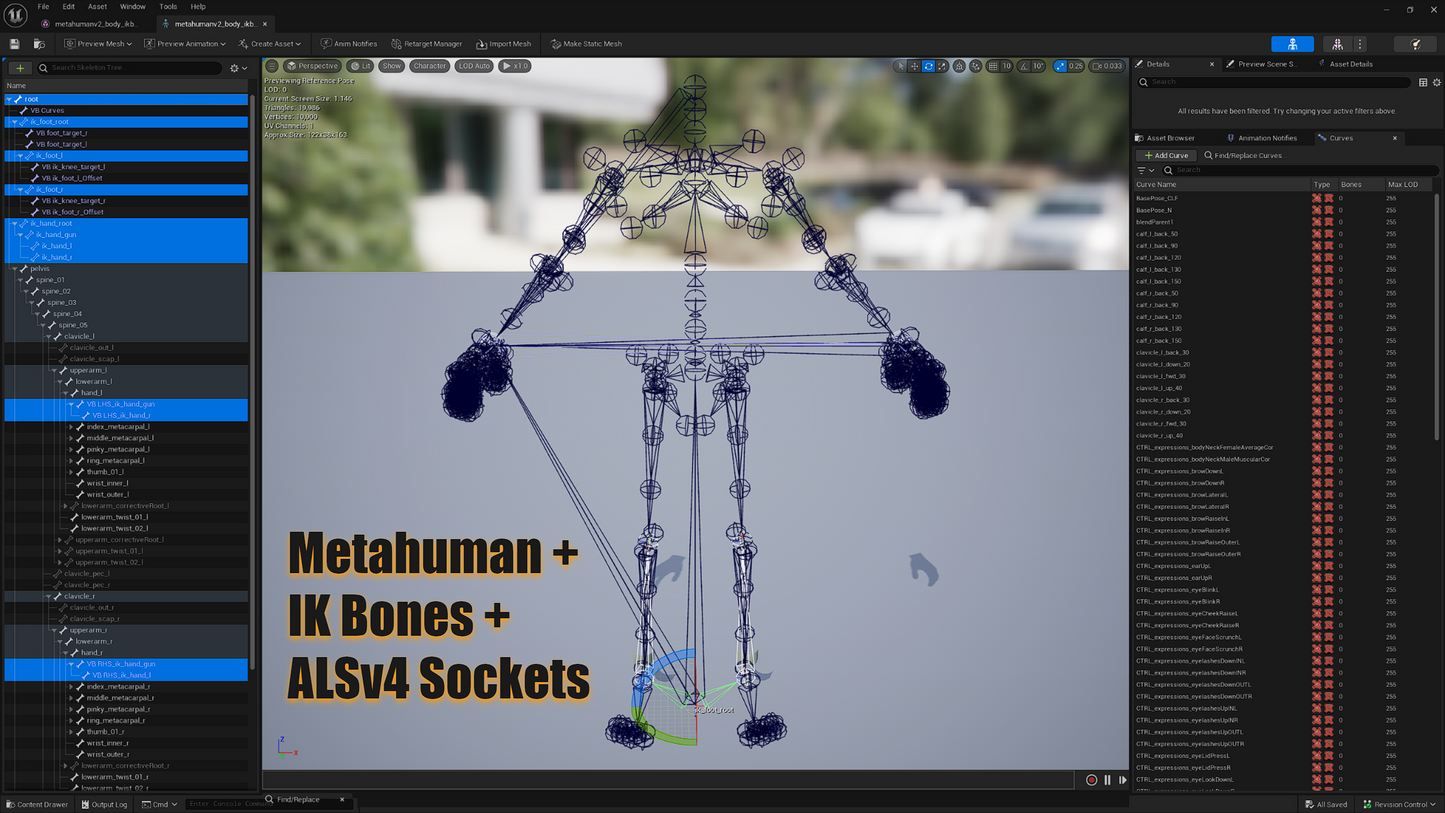The image size is (1445, 813).
Task: Switch to the blue Skeleton editor mode icon
Action: pyautogui.click(x=1292, y=44)
